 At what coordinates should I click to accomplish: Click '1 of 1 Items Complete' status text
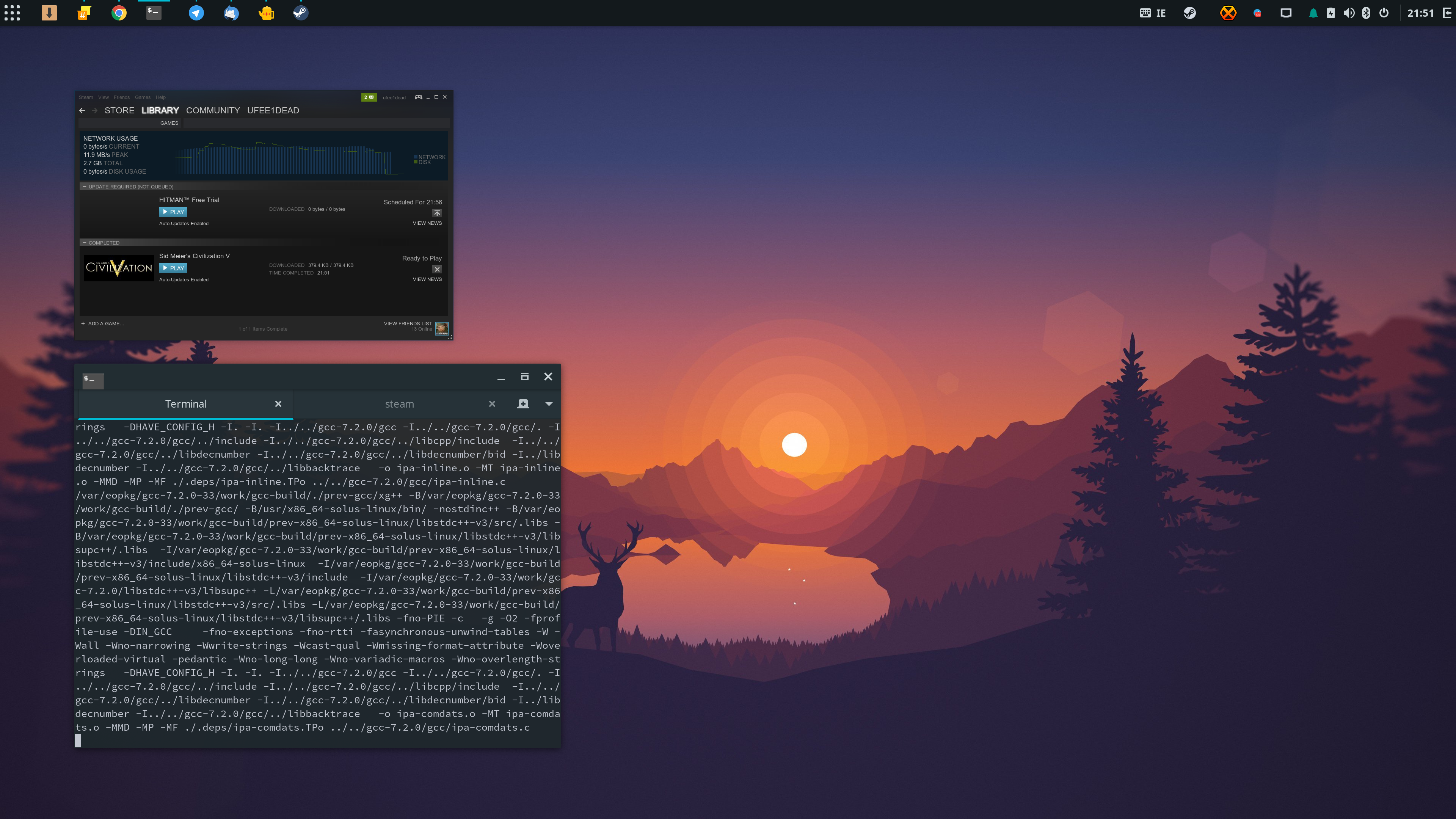pos(263,329)
